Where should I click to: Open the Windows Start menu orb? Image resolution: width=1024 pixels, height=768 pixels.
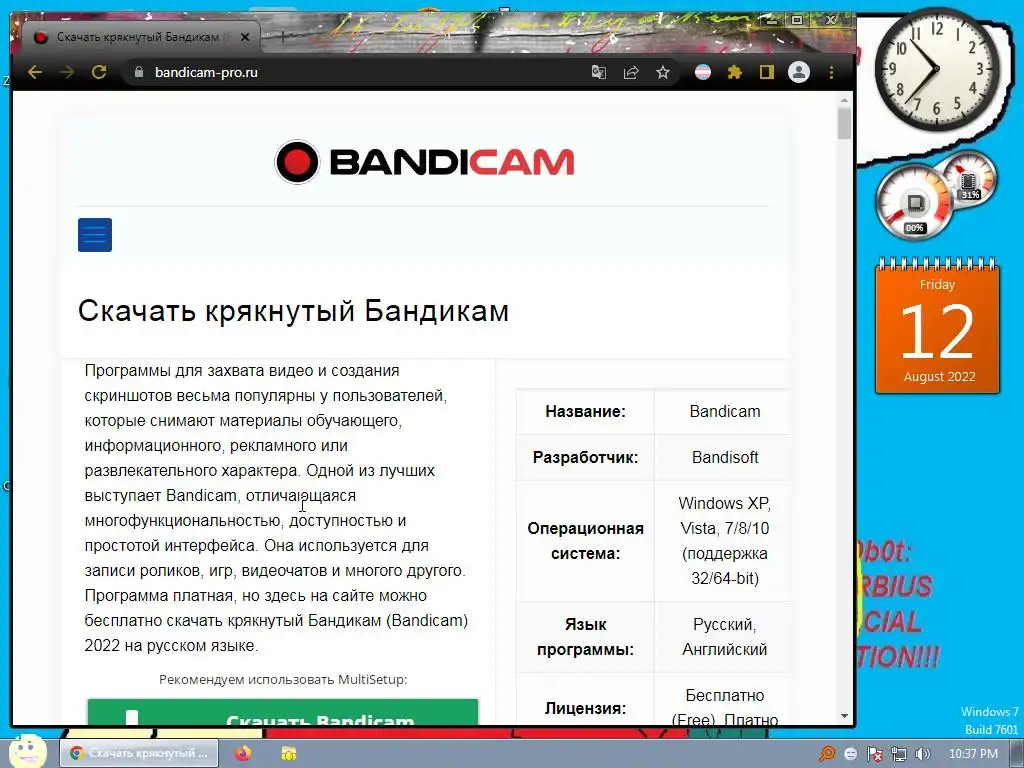click(25, 751)
